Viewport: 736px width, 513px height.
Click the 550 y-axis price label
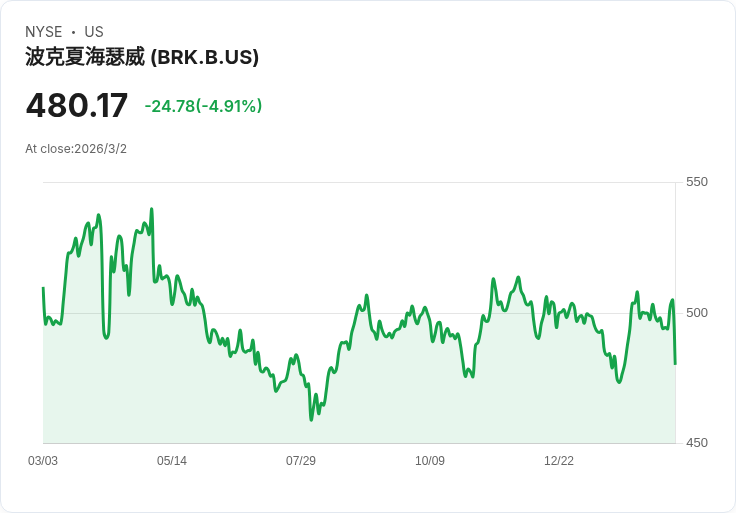click(697, 182)
